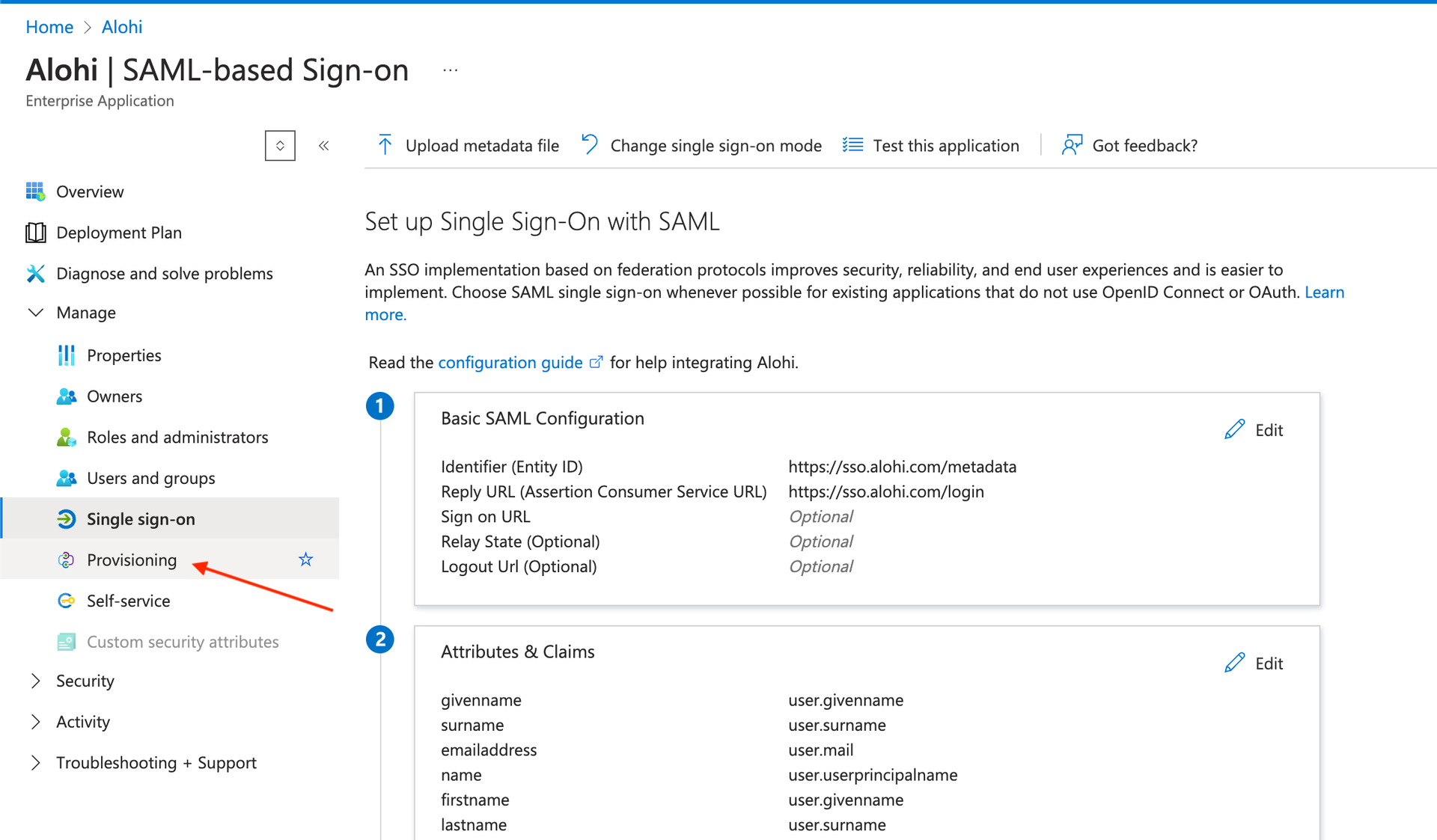Image resolution: width=1437 pixels, height=840 pixels.
Task: Click the pencil icon for Attributes & Claims
Action: tap(1234, 663)
